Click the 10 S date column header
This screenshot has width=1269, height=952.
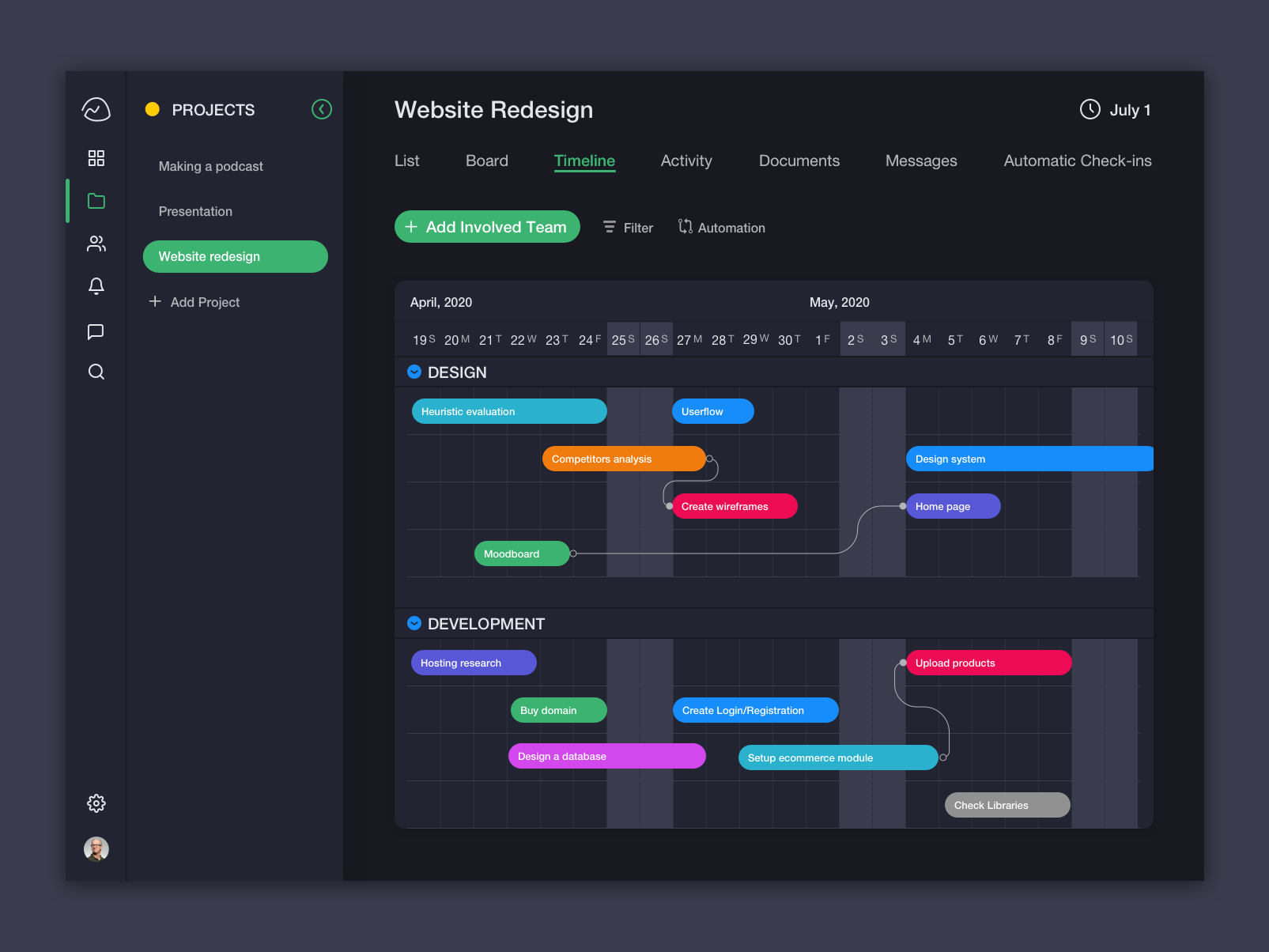1121,339
